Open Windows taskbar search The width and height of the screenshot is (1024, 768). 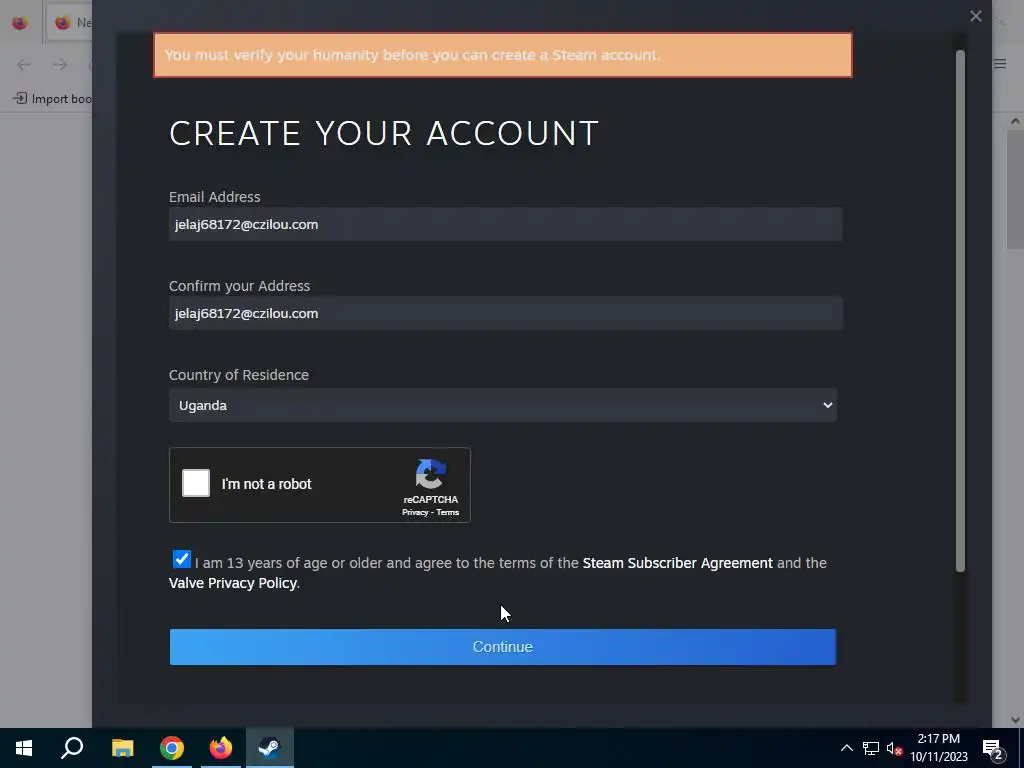pyautogui.click(x=72, y=748)
